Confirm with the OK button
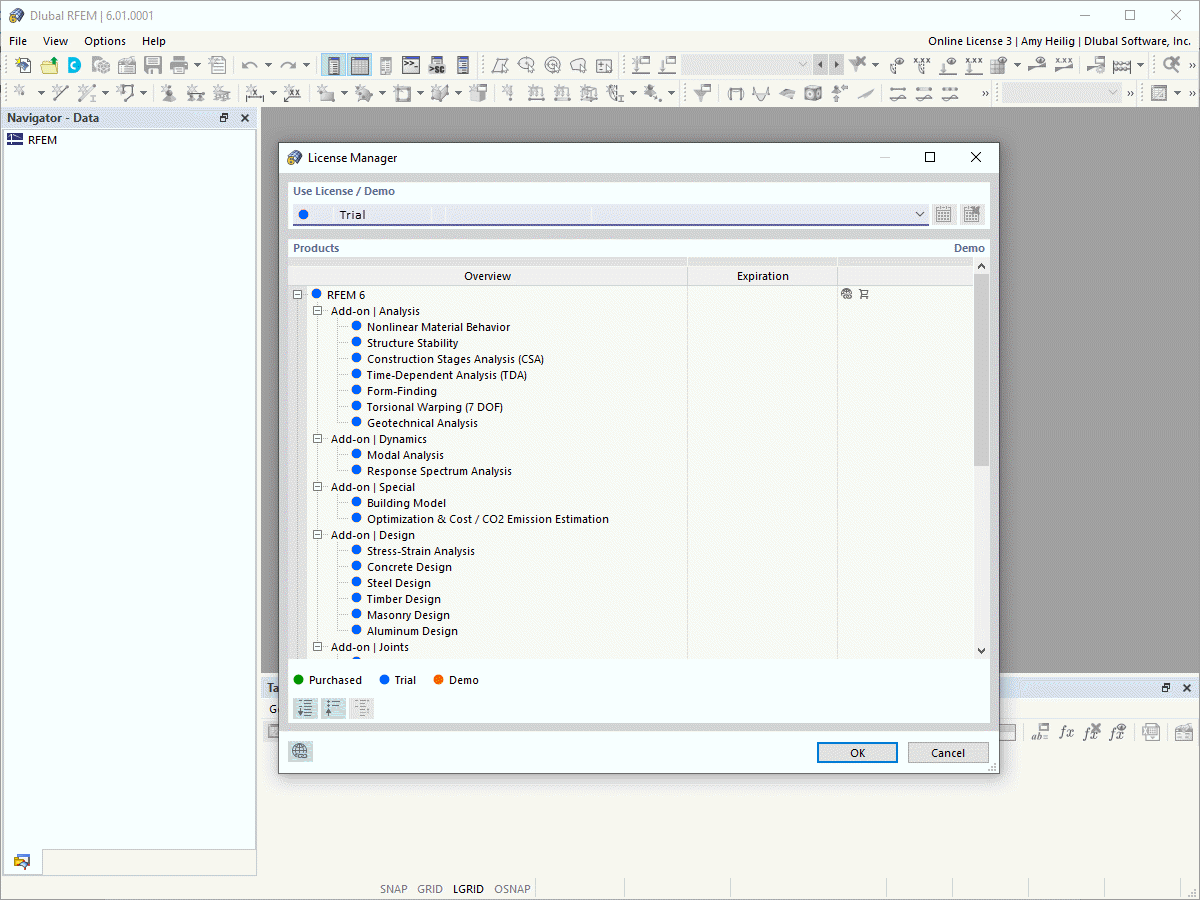 (857, 752)
